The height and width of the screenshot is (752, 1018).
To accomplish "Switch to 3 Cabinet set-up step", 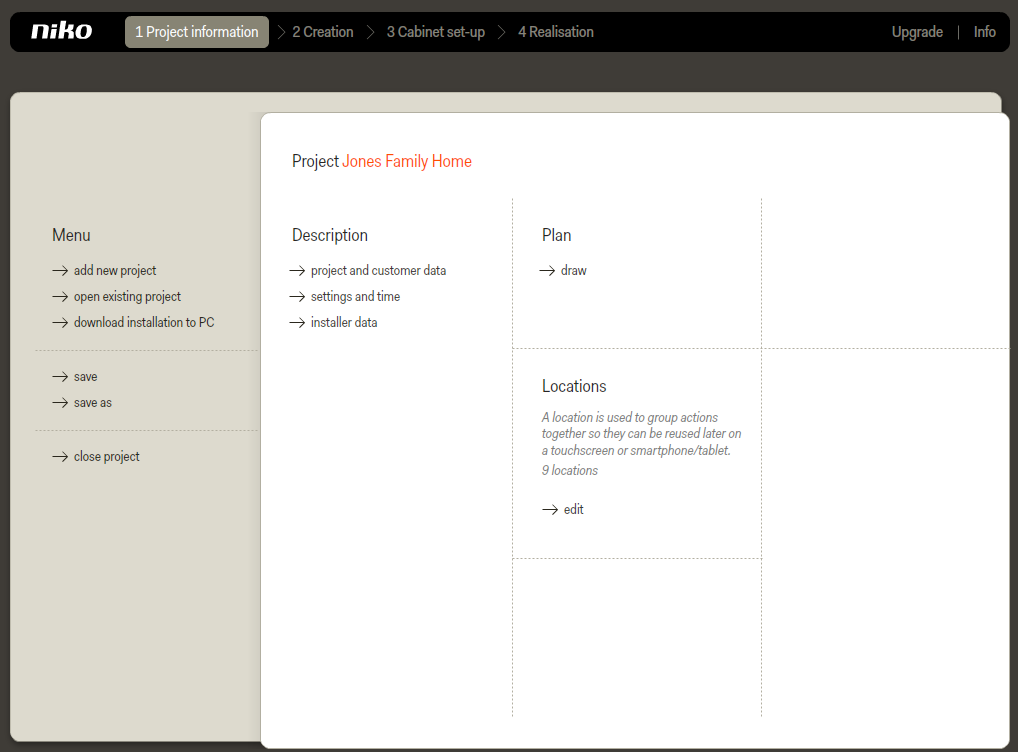I will [436, 32].
